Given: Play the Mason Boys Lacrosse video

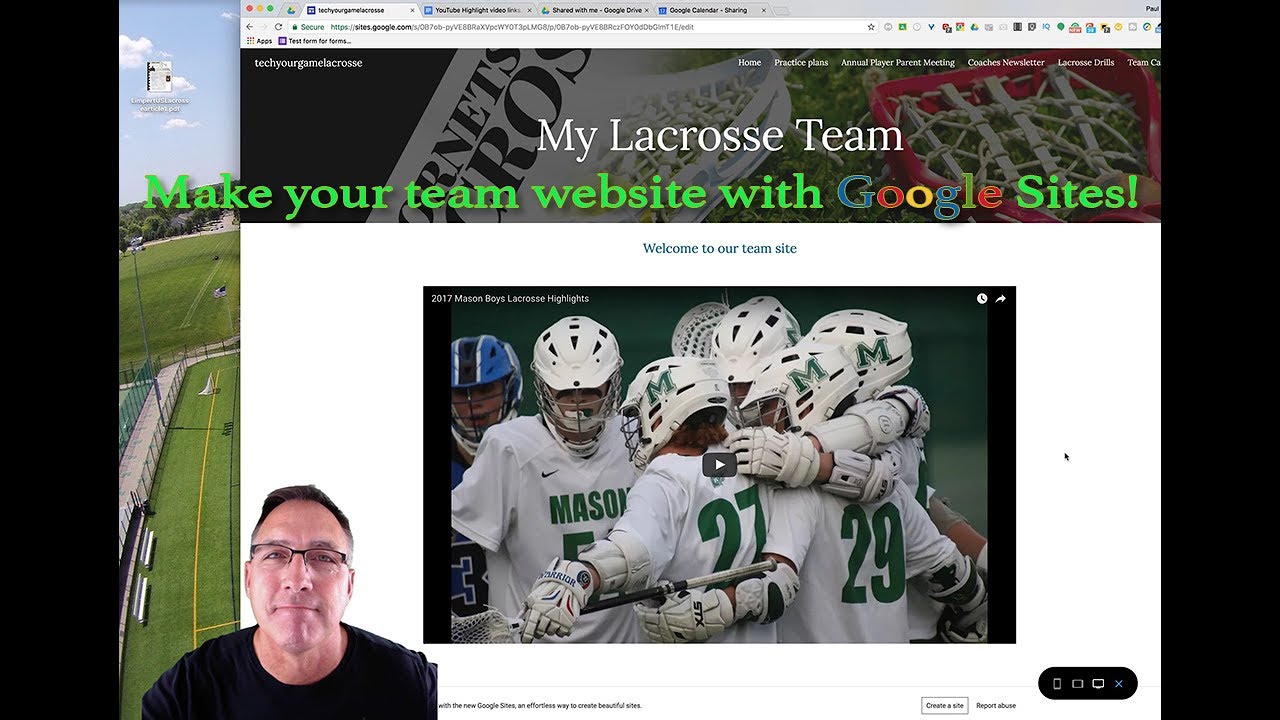Looking at the screenshot, I should click(x=719, y=464).
